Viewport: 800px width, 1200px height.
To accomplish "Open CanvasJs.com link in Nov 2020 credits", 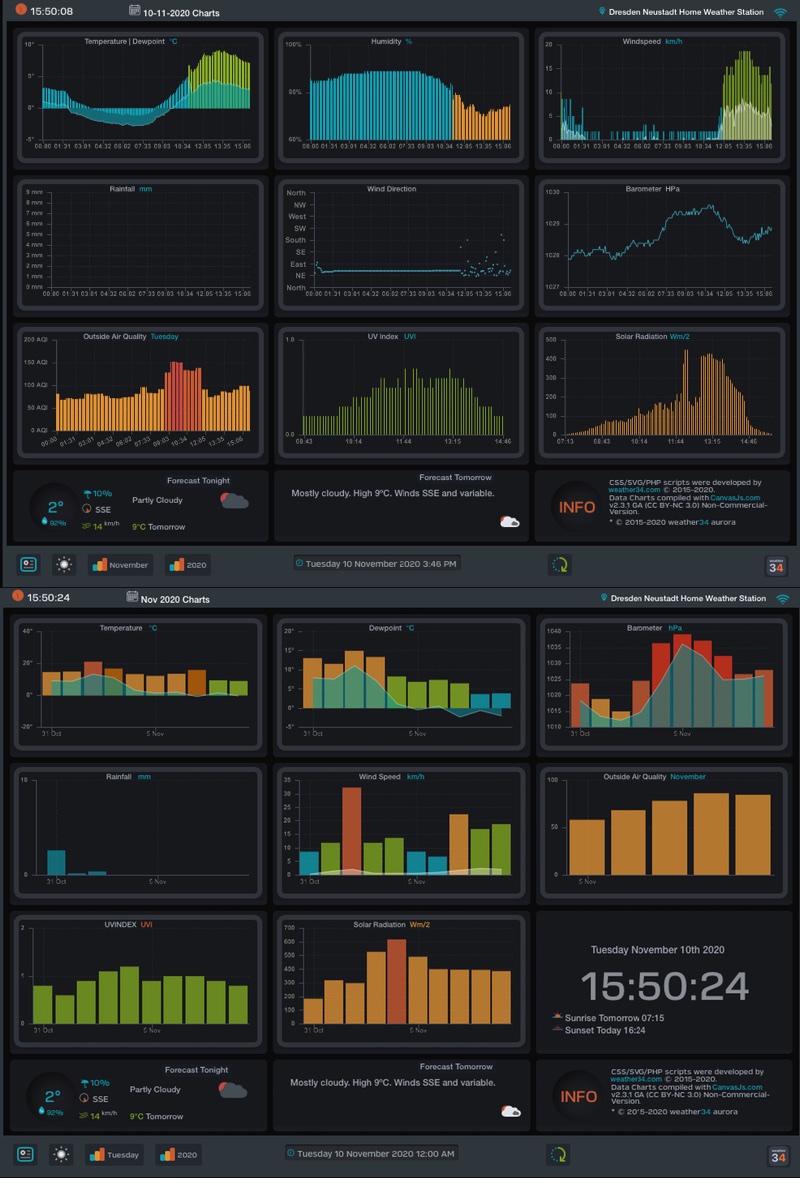I will pos(737,1086).
